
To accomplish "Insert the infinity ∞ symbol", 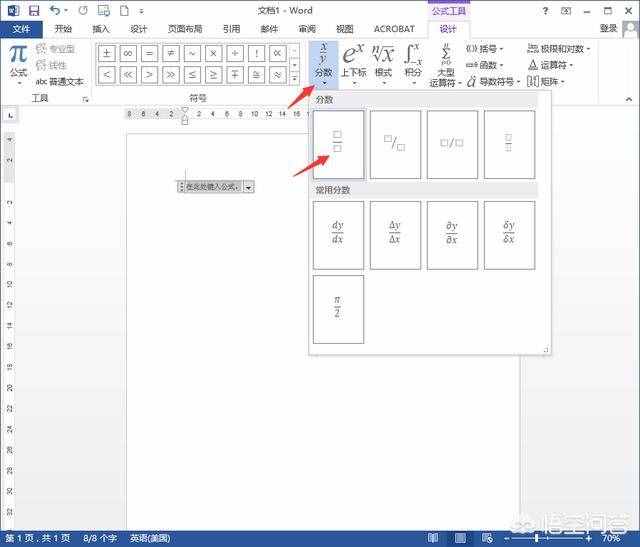I will point(128,53).
